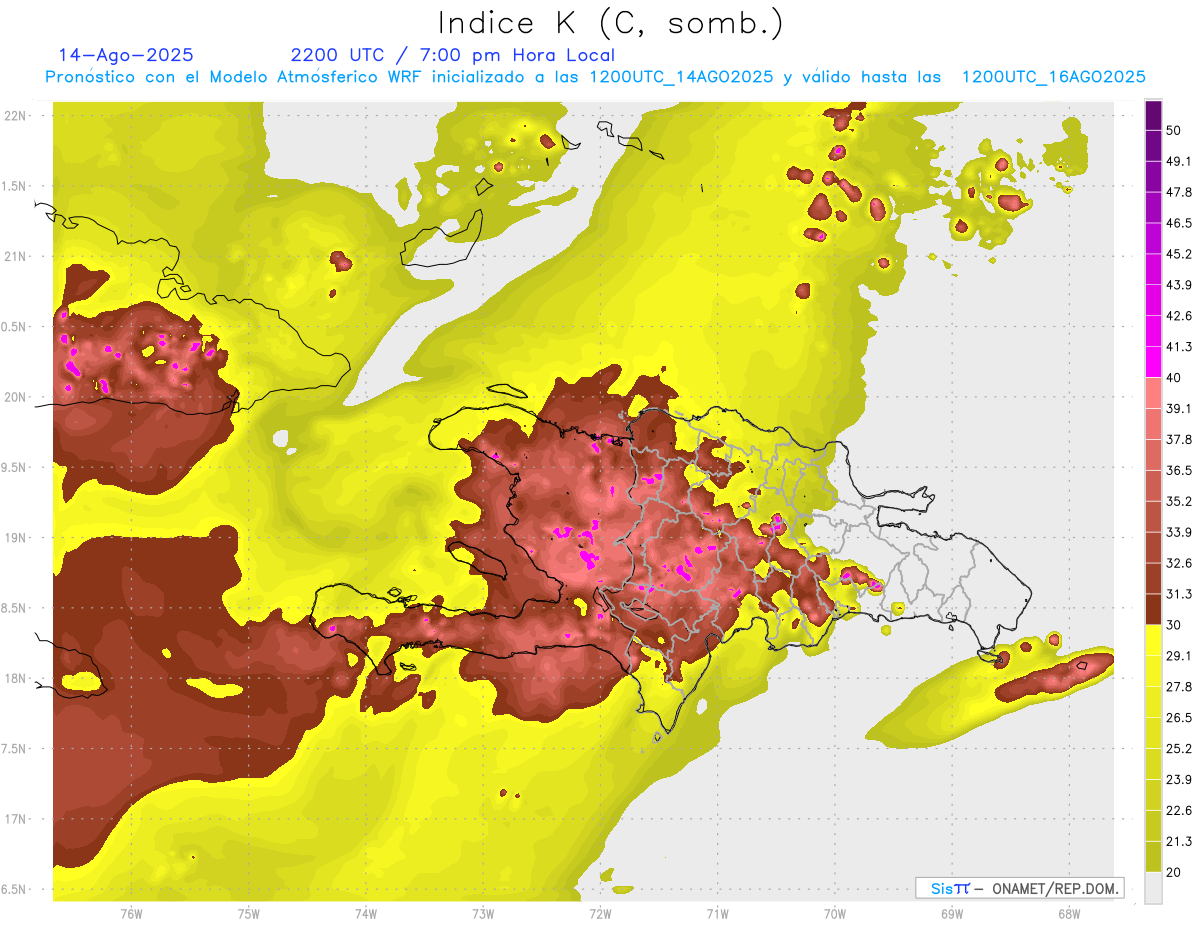1200x927 pixels.
Task: Select the bright yellow swatch between 29.1 and 30
Action: pyautogui.click(x=1153, y=641)
